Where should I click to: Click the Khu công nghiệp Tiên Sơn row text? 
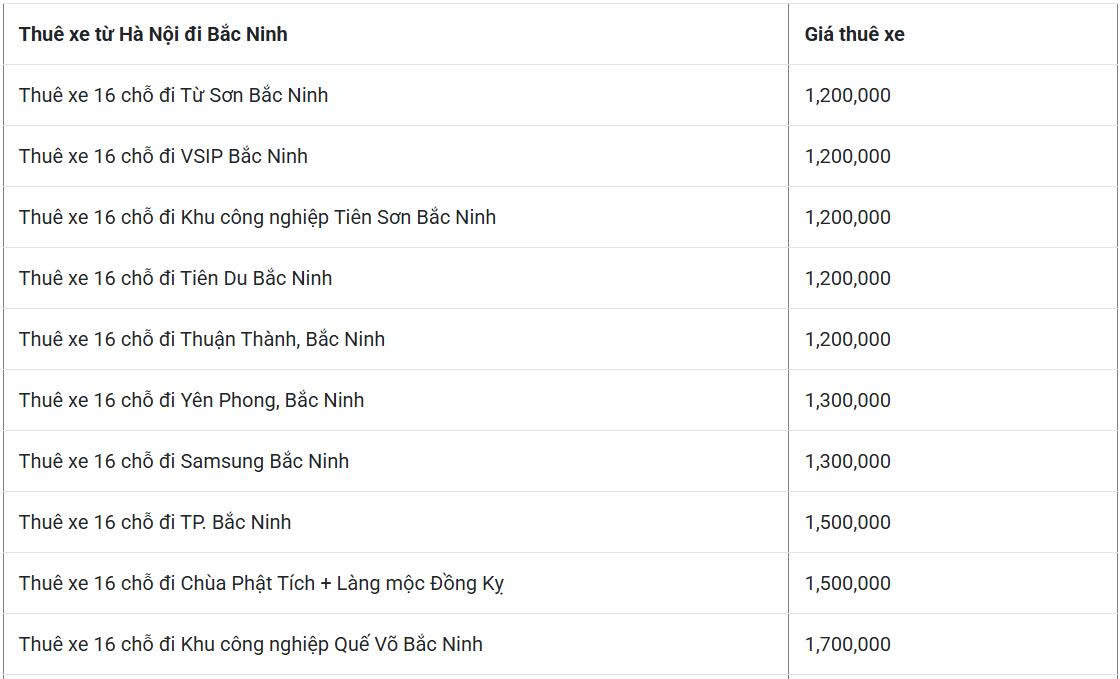click(x=257, y=217)
